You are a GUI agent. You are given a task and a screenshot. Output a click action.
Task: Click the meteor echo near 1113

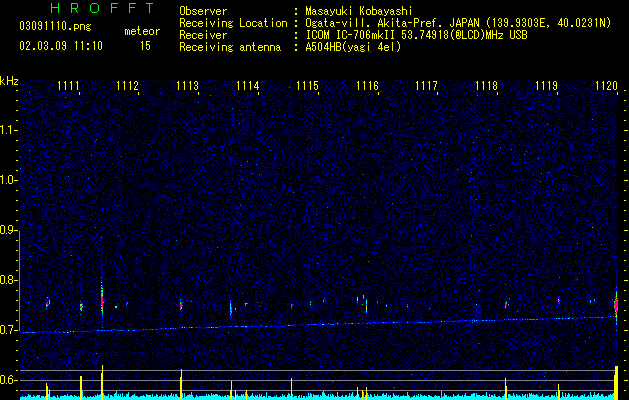tap(181, 305)
